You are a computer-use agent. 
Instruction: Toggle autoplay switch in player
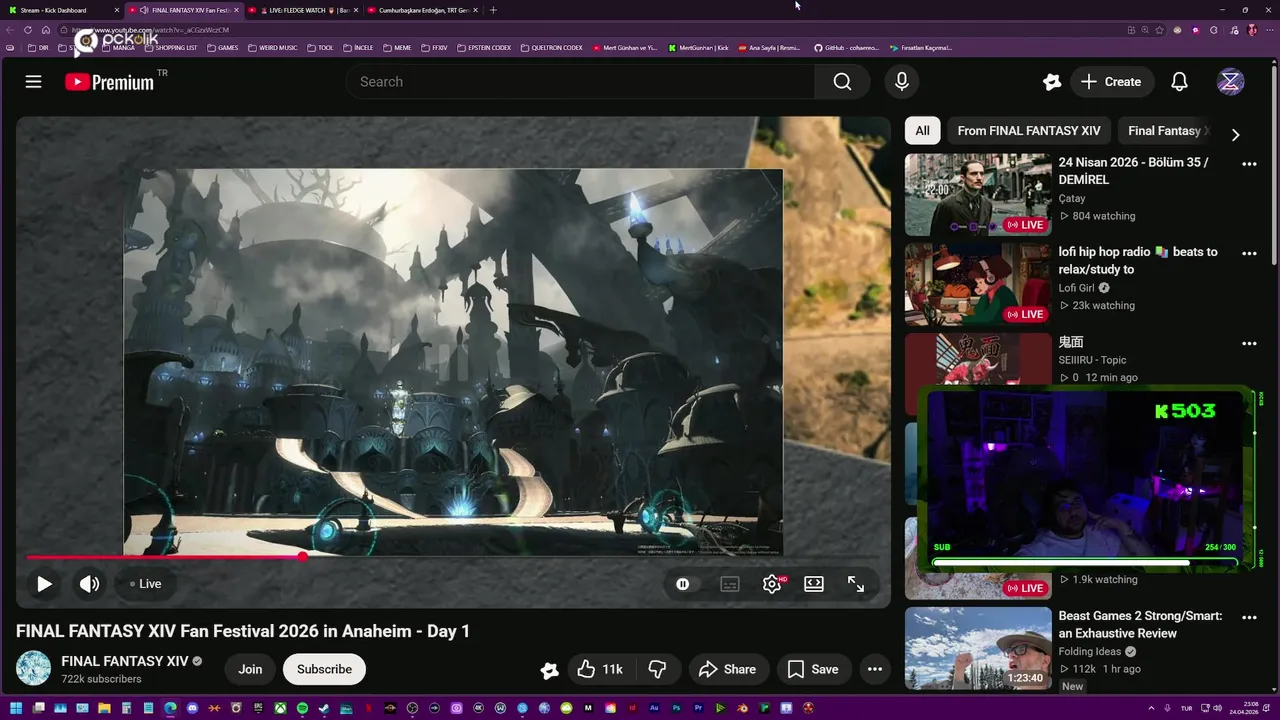pyautogui.click(x=683, y=584)
